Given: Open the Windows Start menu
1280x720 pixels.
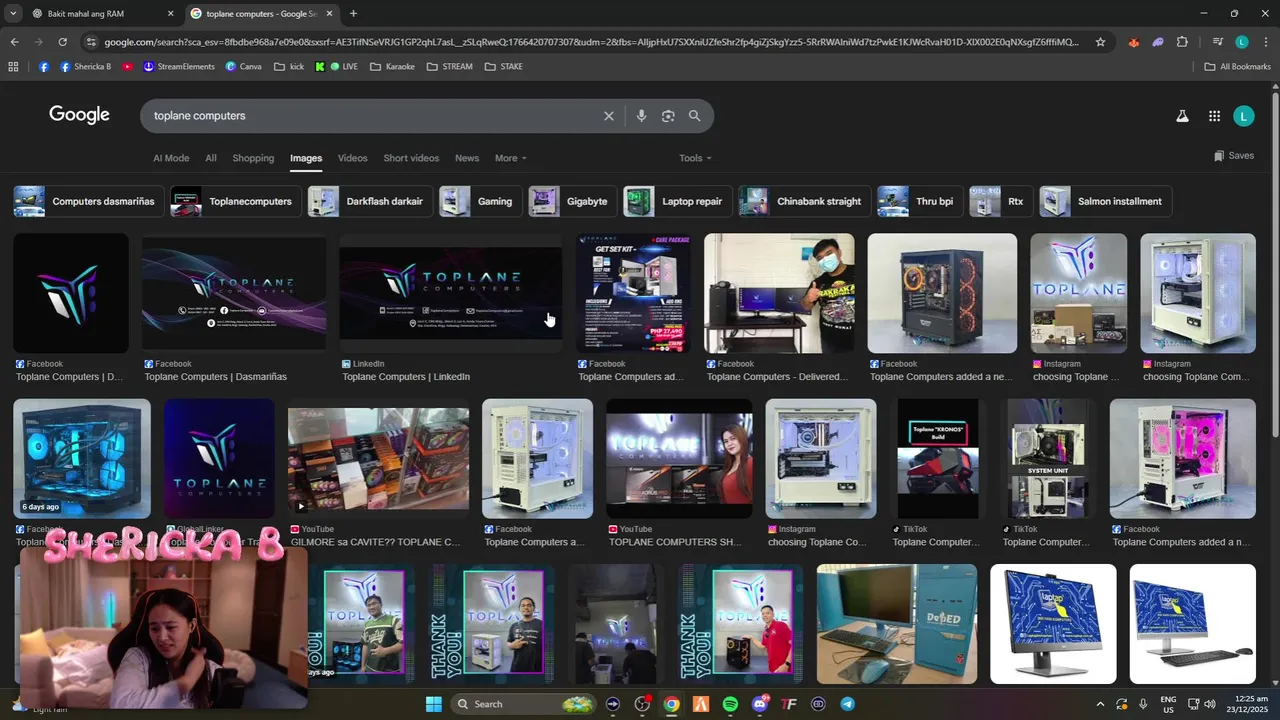Looking at the screenshot, I should (434, 704).
